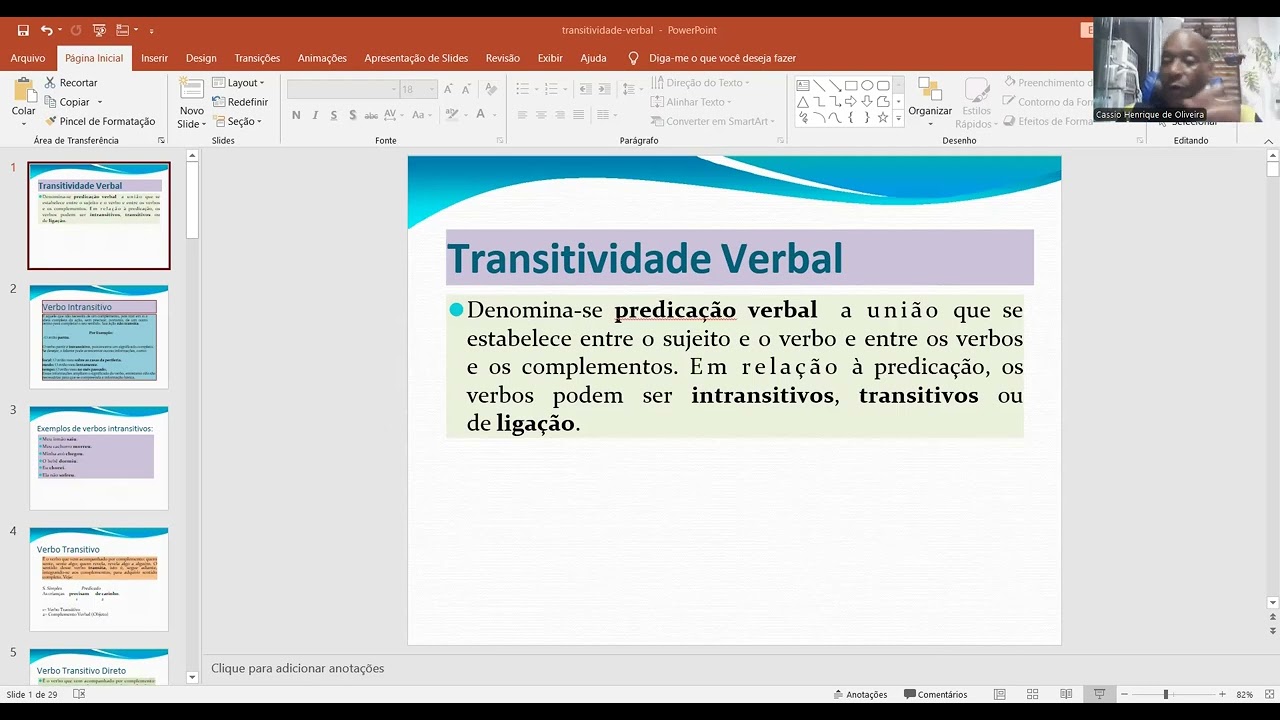Screen dimensions: 1280x720
Task: Open the Revisão tab
Action: (503, 58)
